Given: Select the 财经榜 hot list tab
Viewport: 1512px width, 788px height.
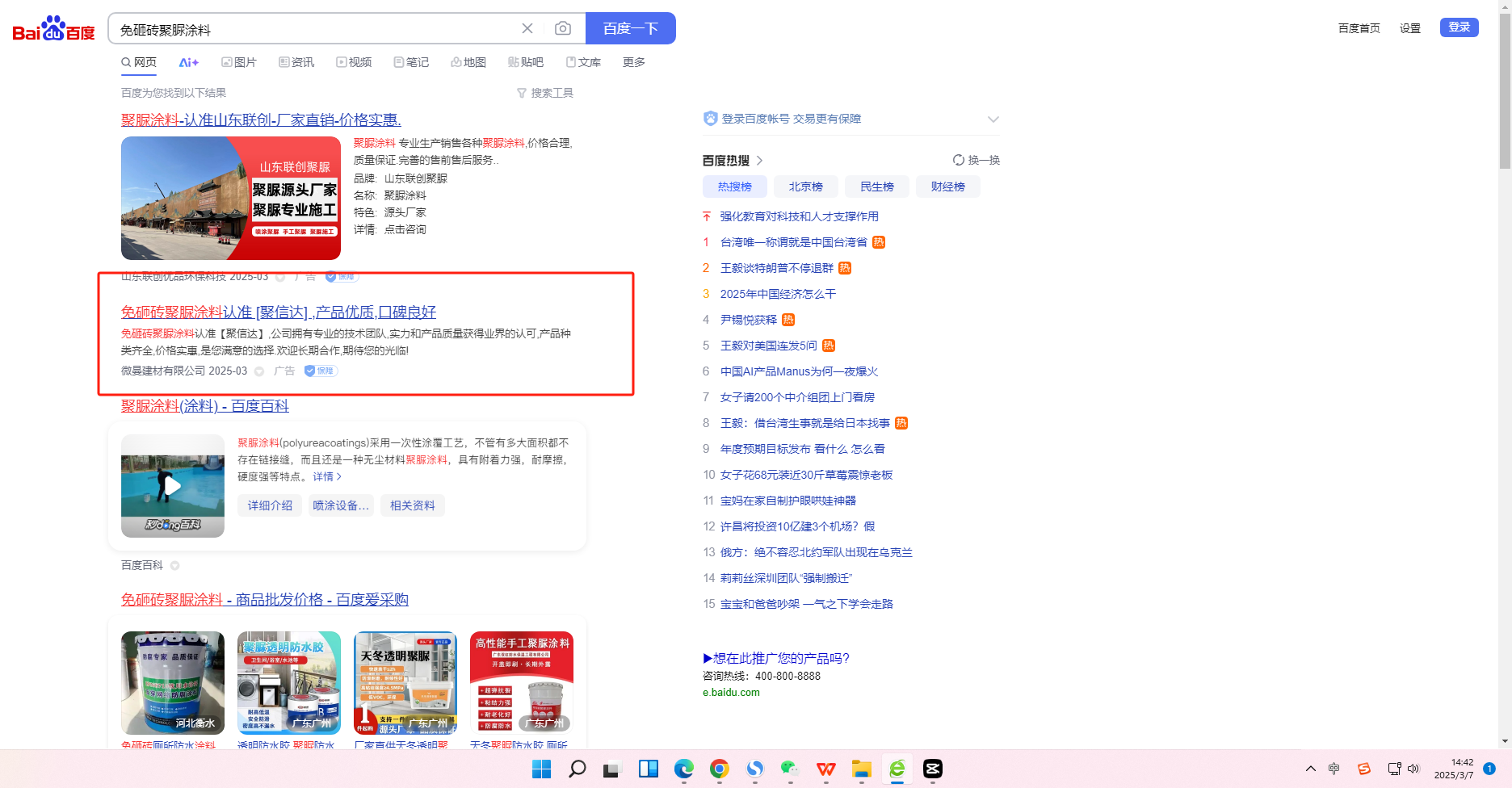Looking at the screenshot, I should [x=947, y=187].
